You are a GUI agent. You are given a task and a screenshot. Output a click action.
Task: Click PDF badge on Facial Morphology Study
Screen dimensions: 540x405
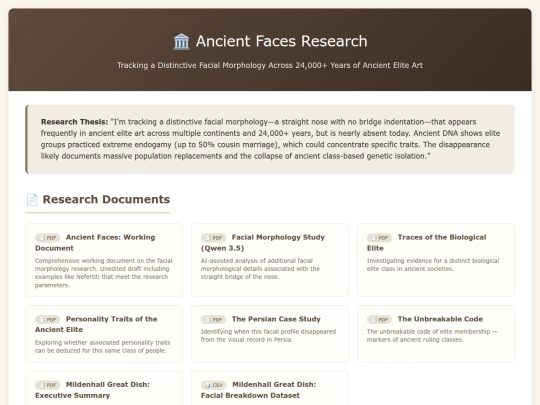(214, 238)
